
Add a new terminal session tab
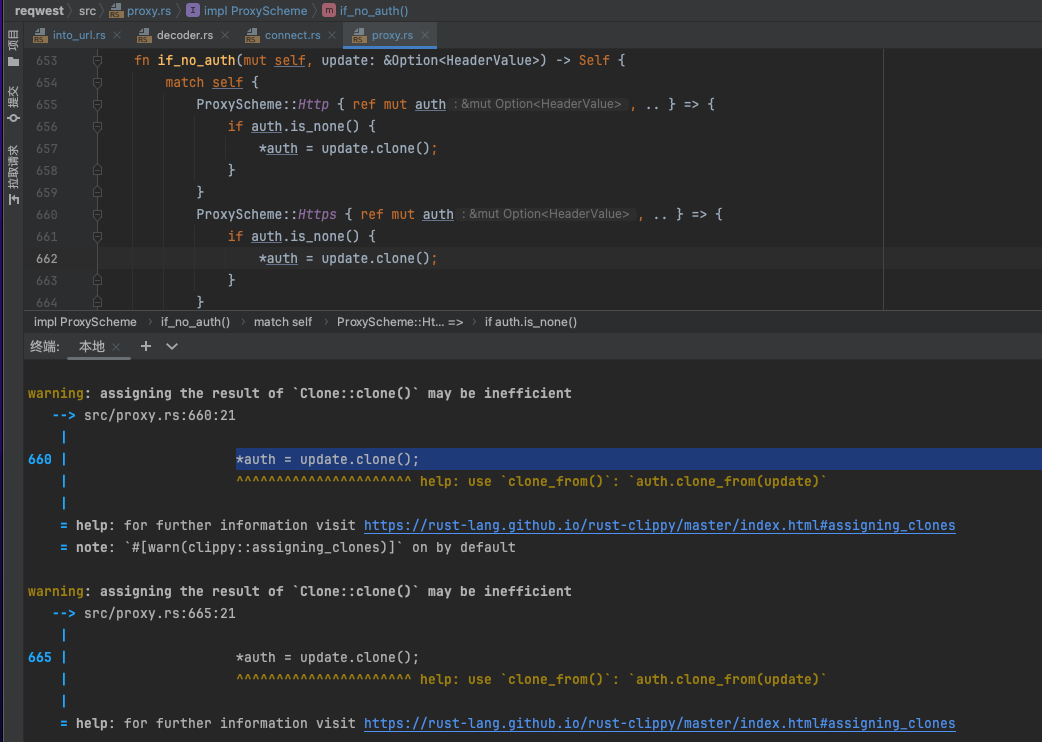(146, 346)
